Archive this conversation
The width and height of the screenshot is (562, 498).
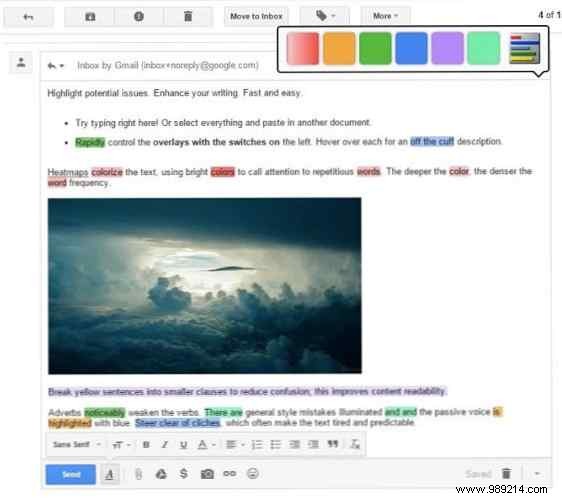click(90, 16)
